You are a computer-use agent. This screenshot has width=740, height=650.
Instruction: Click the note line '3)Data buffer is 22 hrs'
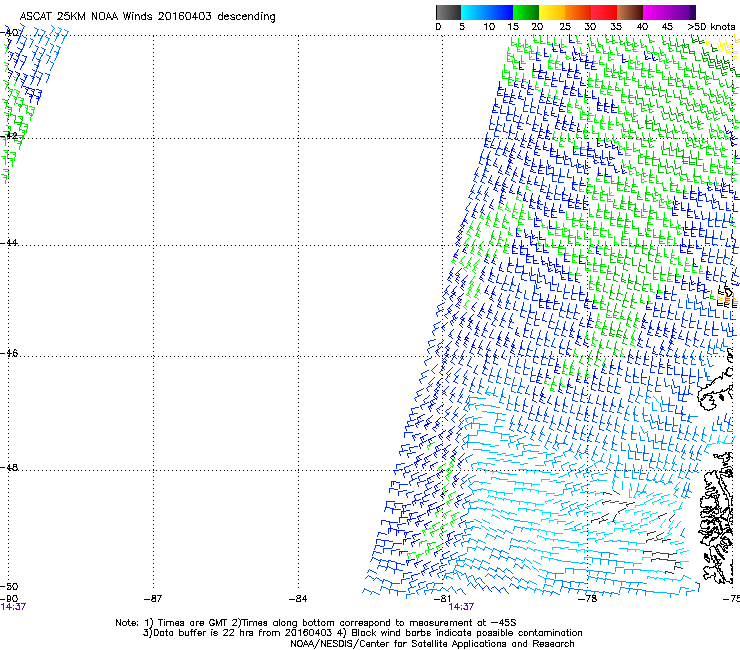pos(362,633)
